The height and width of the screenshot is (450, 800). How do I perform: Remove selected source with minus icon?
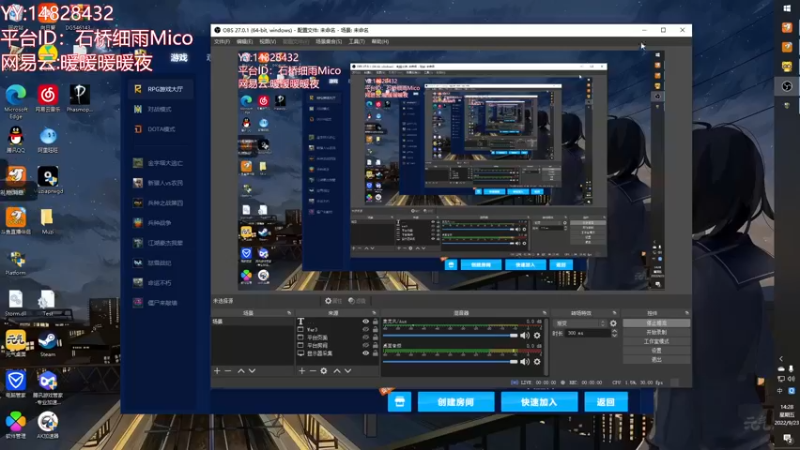(x=312, y=371)
